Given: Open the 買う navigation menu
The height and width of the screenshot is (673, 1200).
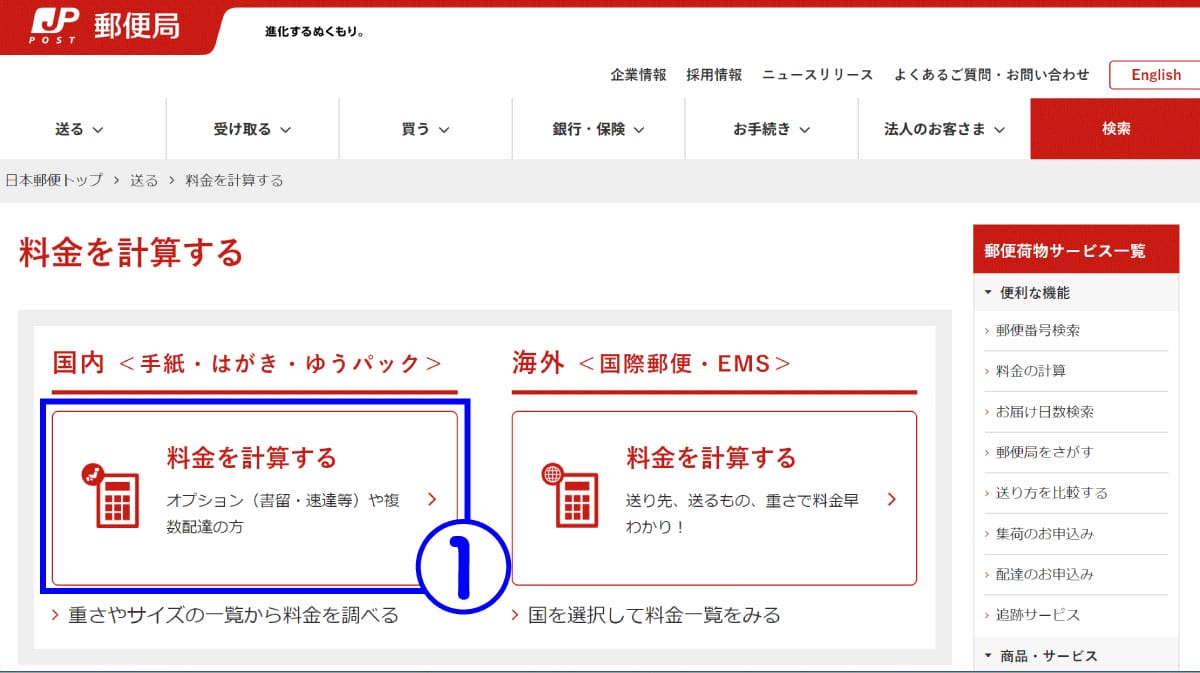Looking at the screenshot, I should (425, 129).
